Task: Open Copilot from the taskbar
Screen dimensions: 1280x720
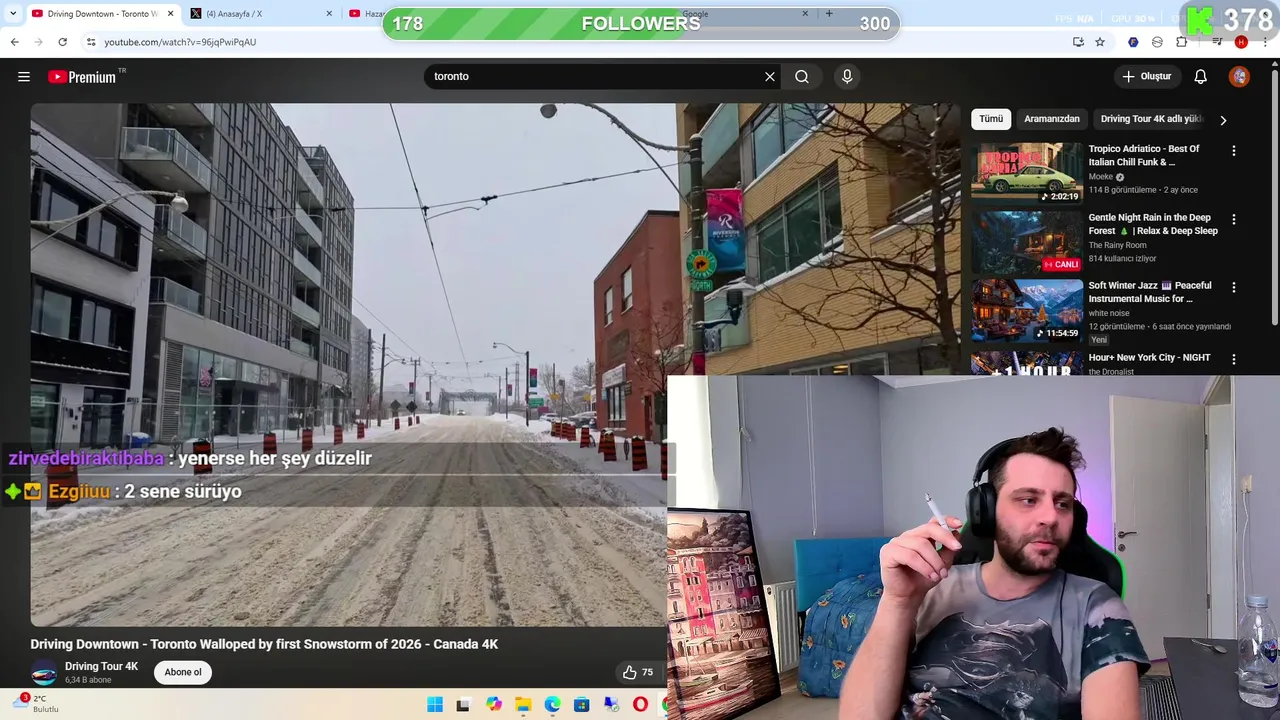Action: coord(494,705)
